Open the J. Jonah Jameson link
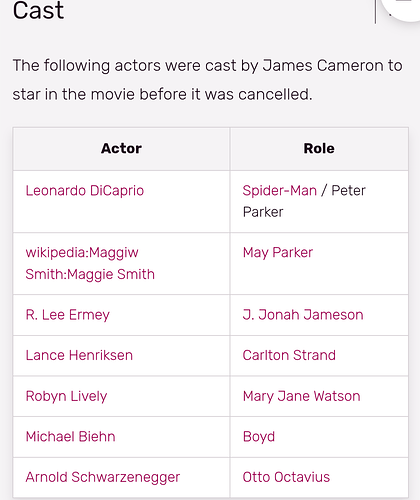Viewport: 420px width, 500px height. tap(303, 315)
